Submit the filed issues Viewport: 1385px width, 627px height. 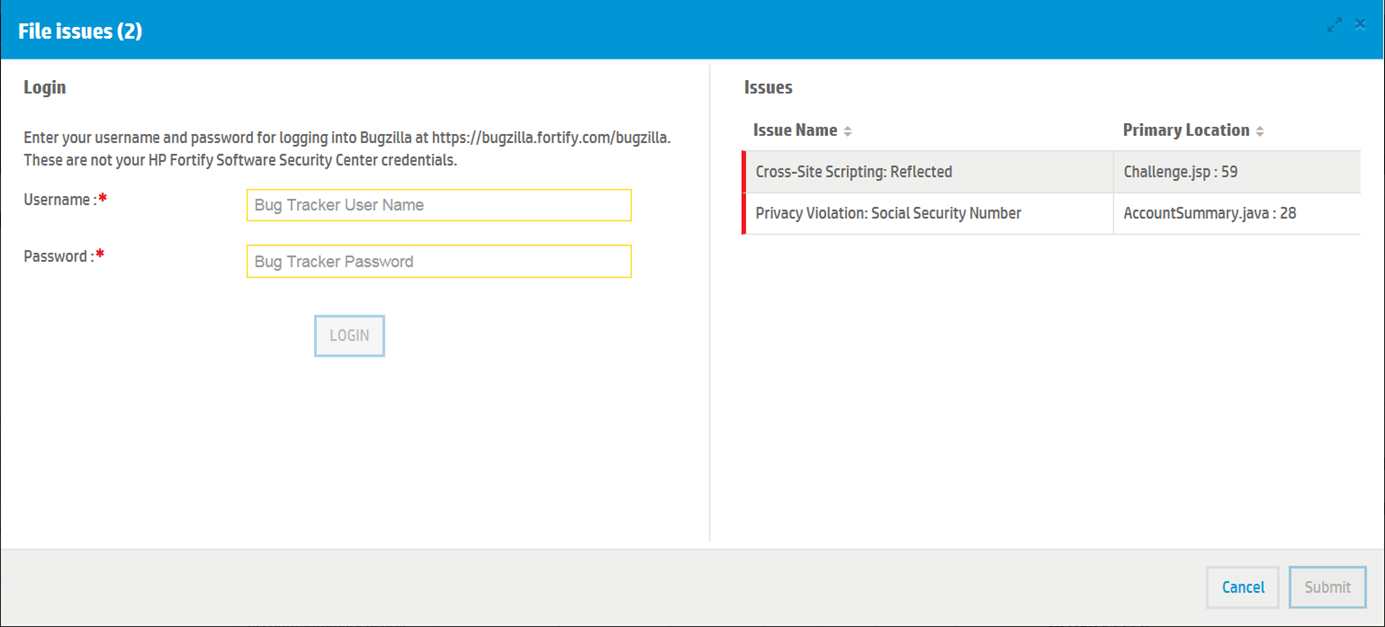click(x=1327, y=588)
